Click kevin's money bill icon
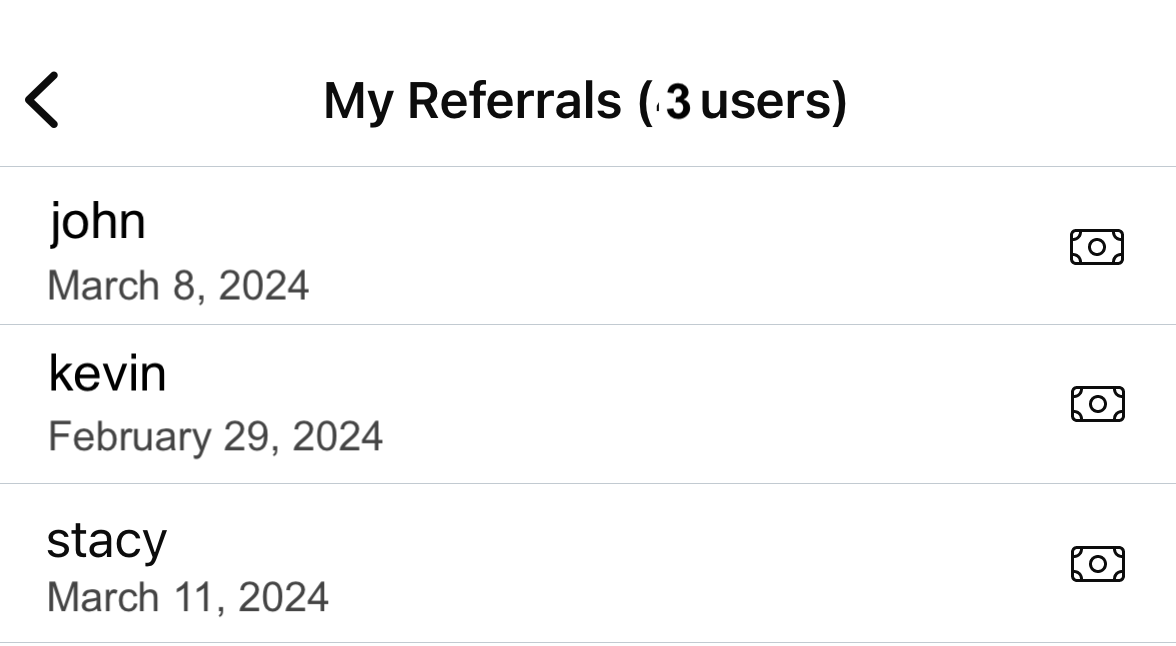Viewport: 1176px width, 646px height. click(x=1097, y=404)
